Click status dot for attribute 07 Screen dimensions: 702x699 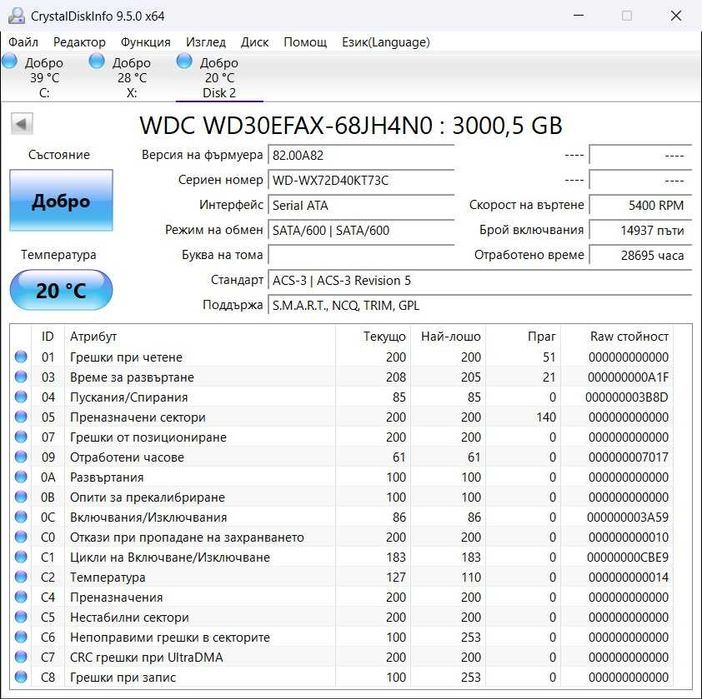tap(21, 437)
